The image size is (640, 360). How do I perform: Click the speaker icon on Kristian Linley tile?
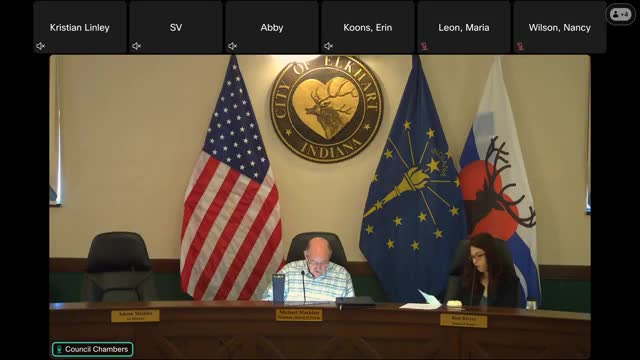click(x=40, y=46)
